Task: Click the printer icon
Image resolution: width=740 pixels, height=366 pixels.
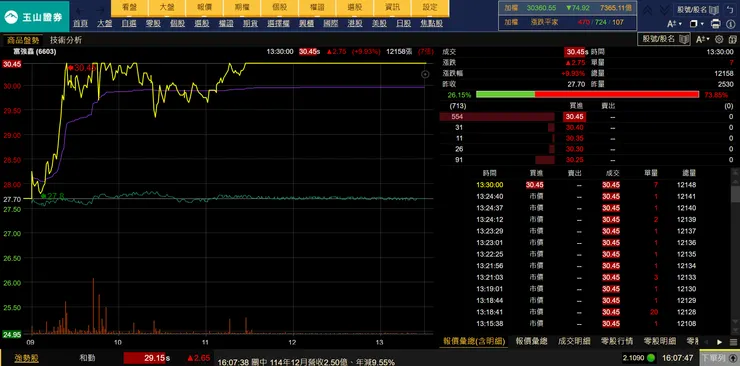Action: pyautogui.click(x=716, y=24)
